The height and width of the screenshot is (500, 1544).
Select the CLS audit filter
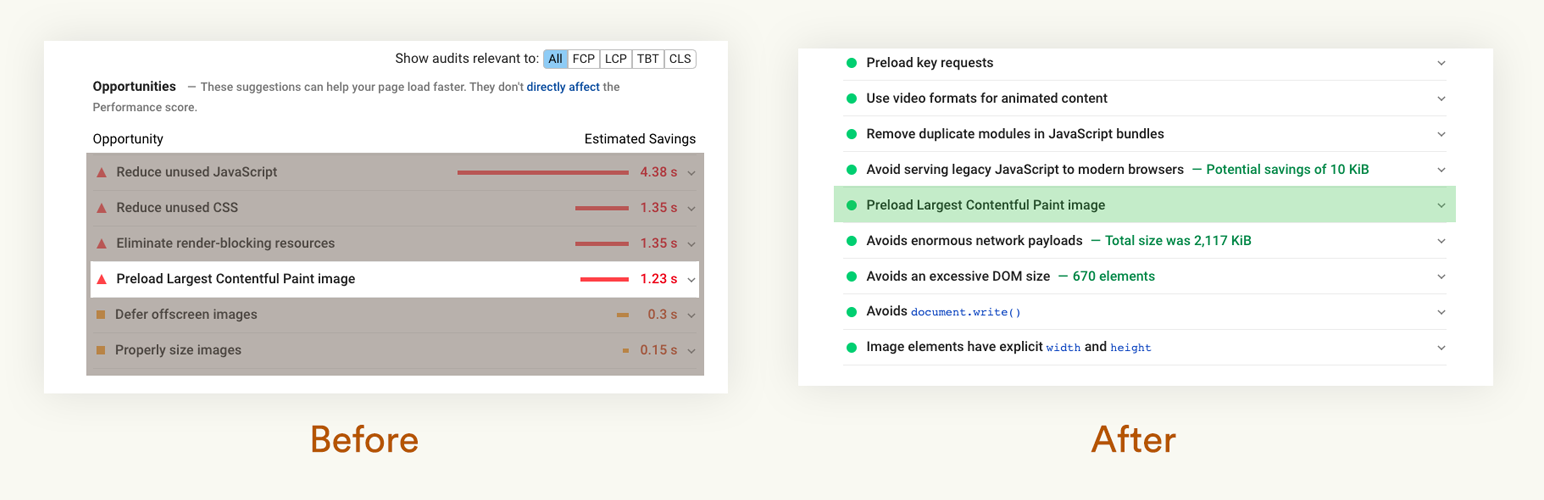pos(680,59)
